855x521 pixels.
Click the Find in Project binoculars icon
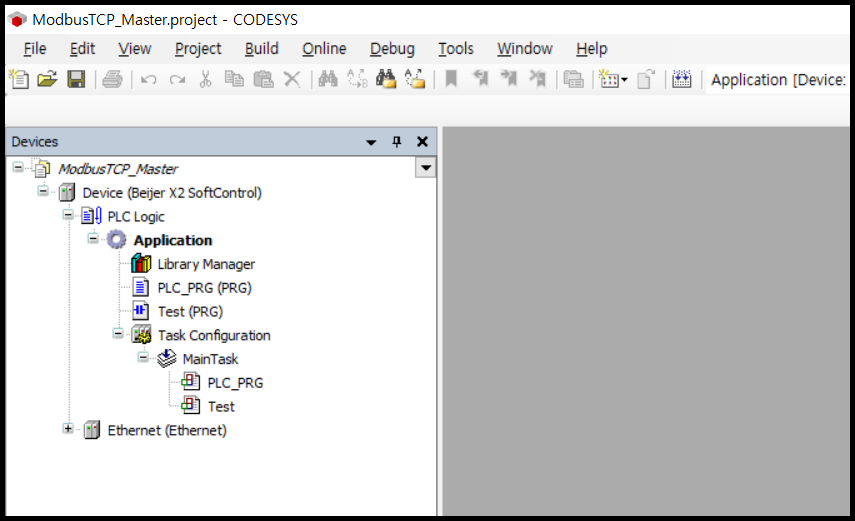point(386,80)
